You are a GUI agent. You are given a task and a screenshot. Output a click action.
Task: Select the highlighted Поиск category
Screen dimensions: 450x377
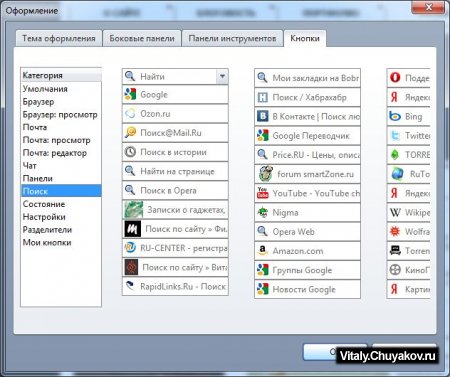[61, 191]
